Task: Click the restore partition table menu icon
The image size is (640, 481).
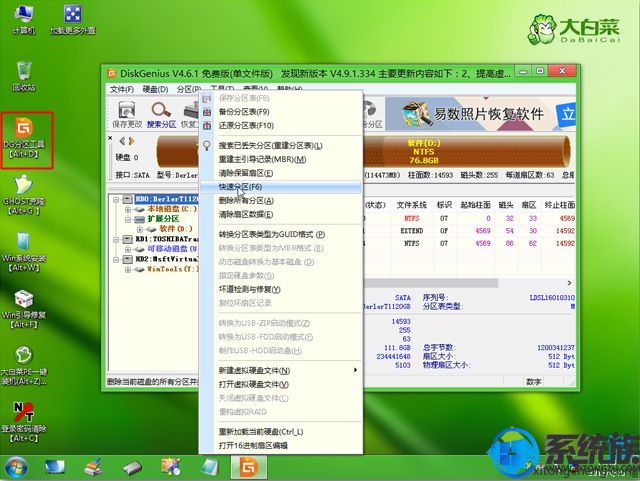Action: pyautogui.click(x=207, y=126)
